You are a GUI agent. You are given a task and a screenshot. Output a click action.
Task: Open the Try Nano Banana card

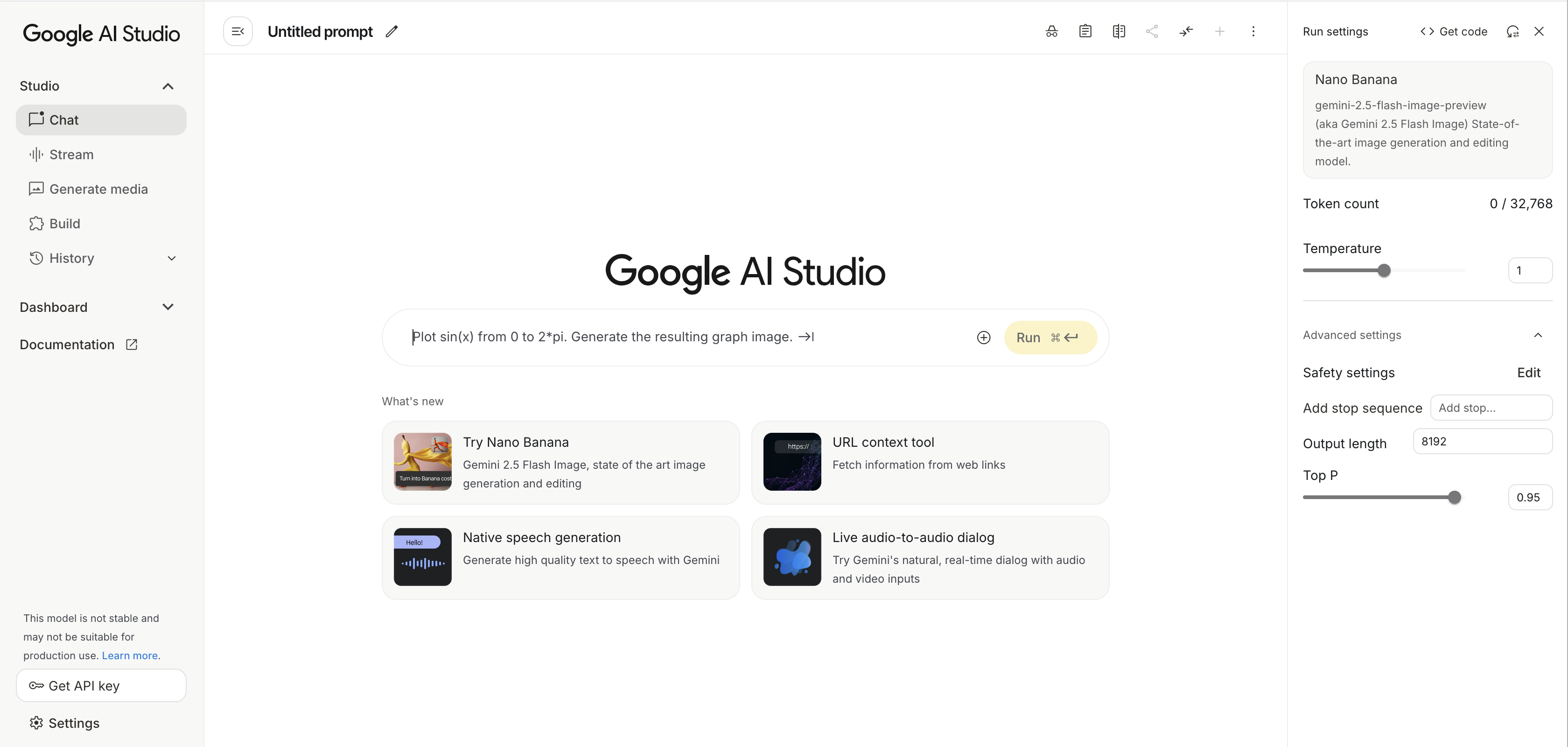pos(560,463)
